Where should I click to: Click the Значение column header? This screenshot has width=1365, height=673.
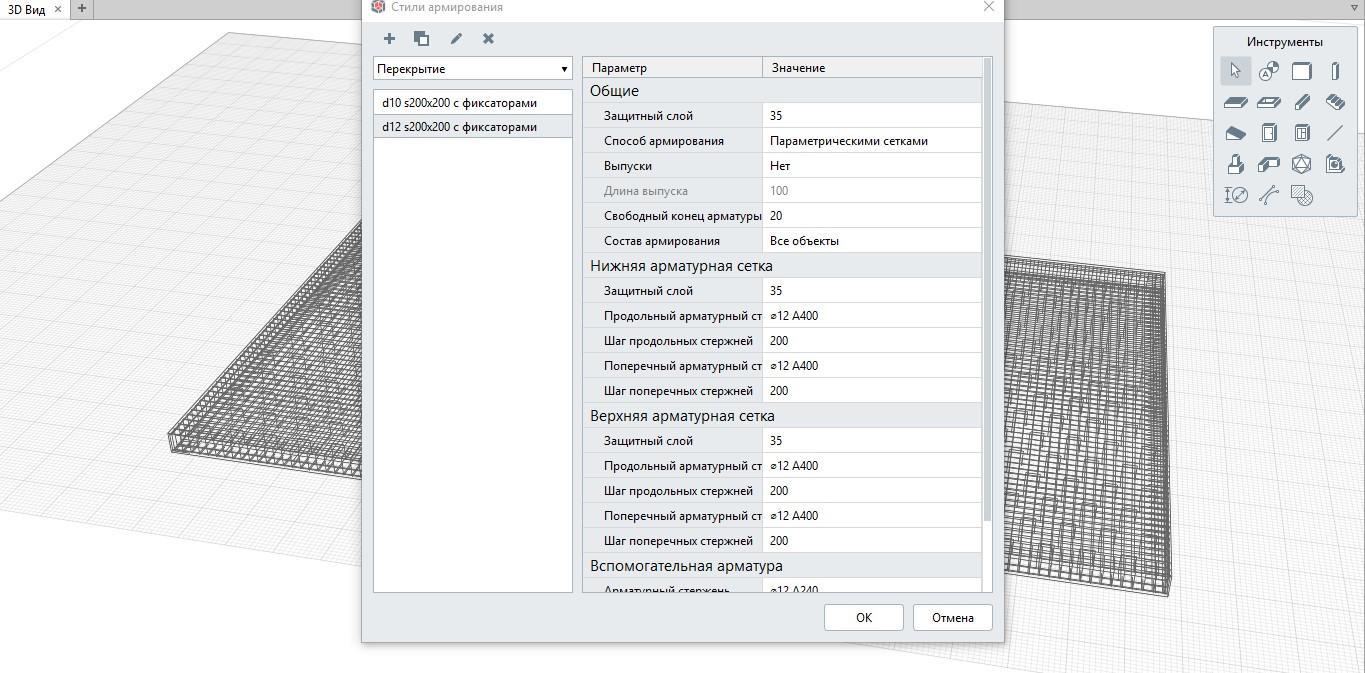[x=872, y=68]
